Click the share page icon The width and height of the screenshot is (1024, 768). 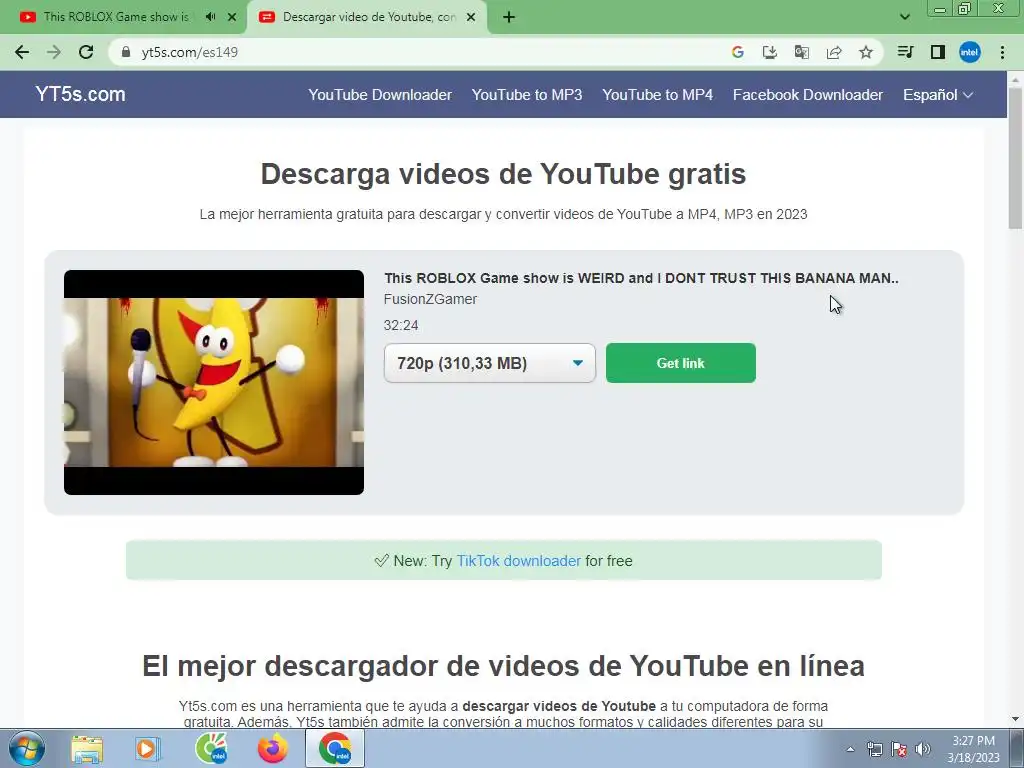point(834,52)
